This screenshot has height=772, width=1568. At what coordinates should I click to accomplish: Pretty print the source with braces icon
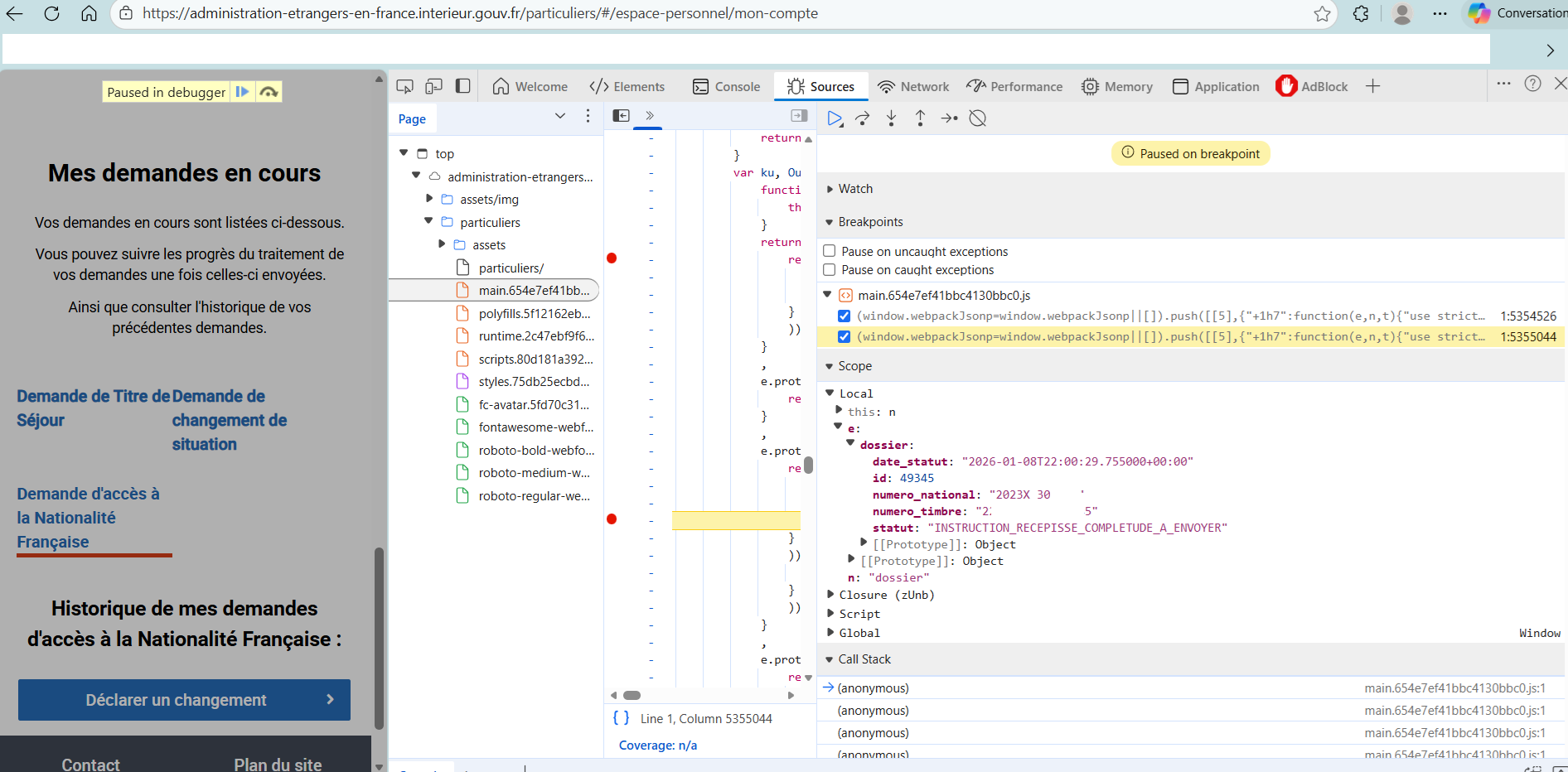click(x=621, y=718)
